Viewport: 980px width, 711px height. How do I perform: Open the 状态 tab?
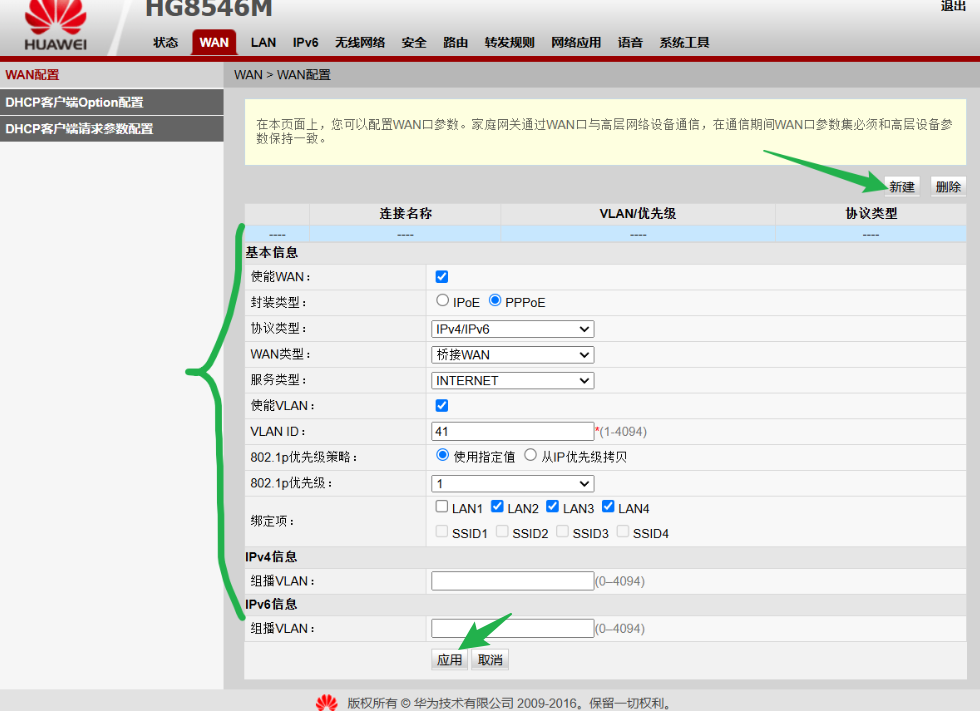click(166, 42)
